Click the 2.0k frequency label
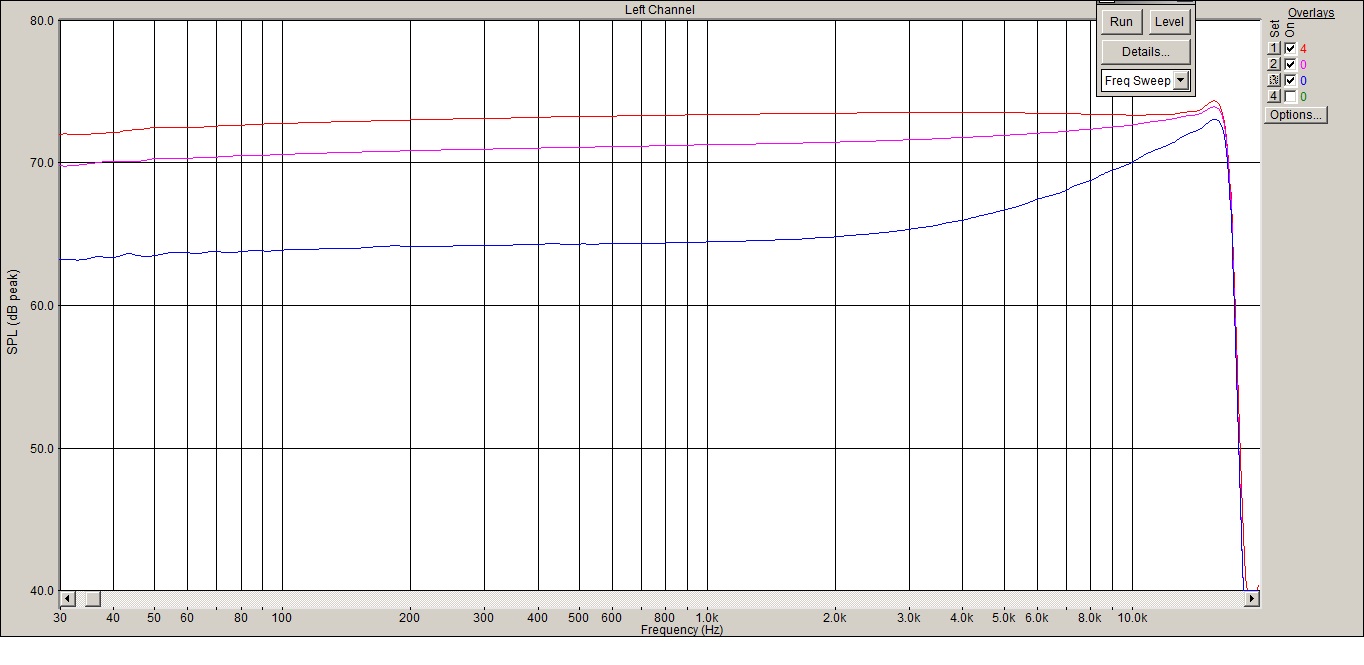The width and height of the screenshot is (1364, 665). pyautogui.click(x=835, y=618)
